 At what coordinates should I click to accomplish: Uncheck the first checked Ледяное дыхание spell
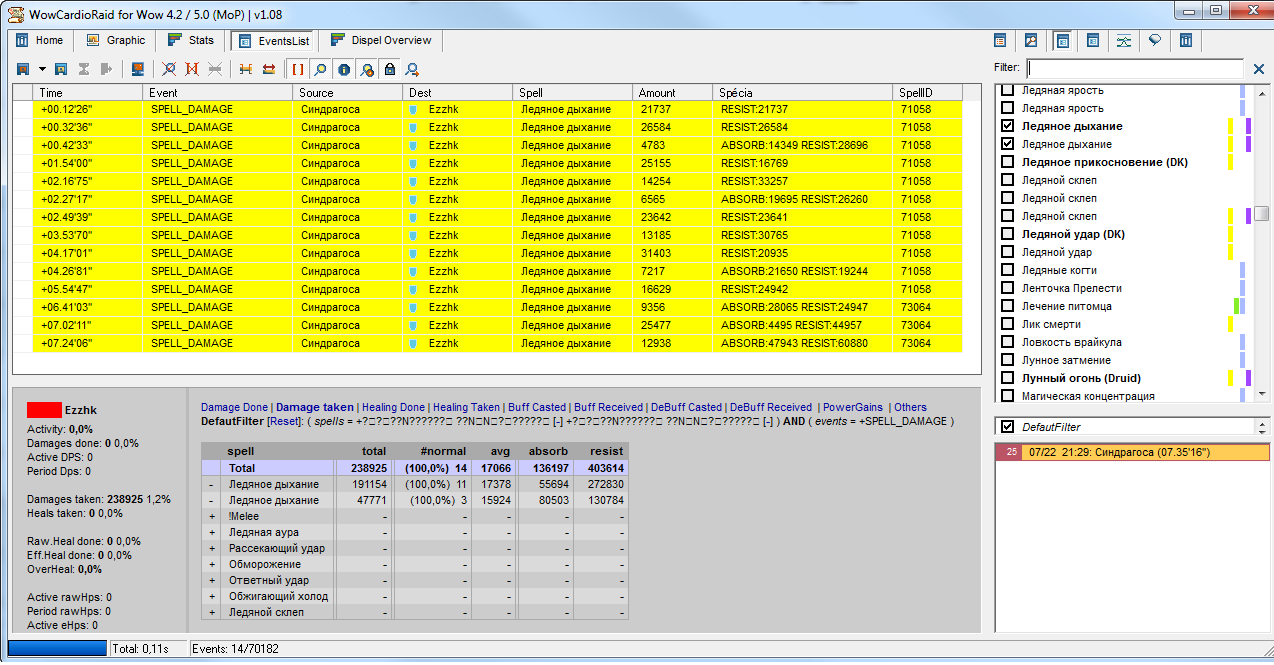pos(1008,126)
